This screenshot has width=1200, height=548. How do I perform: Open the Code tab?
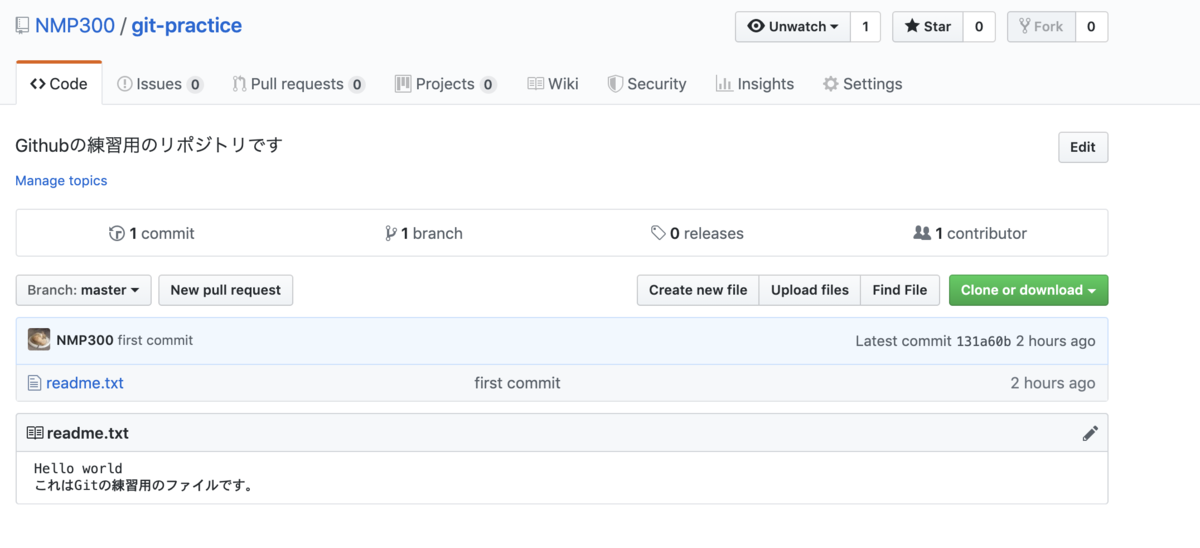pos(59,84)
